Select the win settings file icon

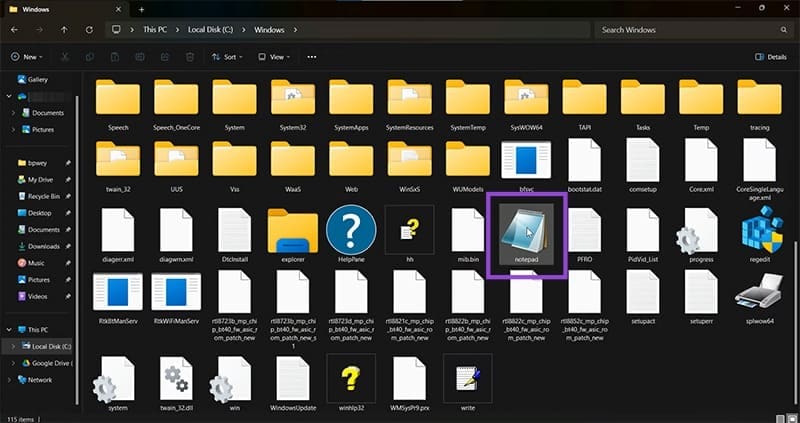(230, 379)
